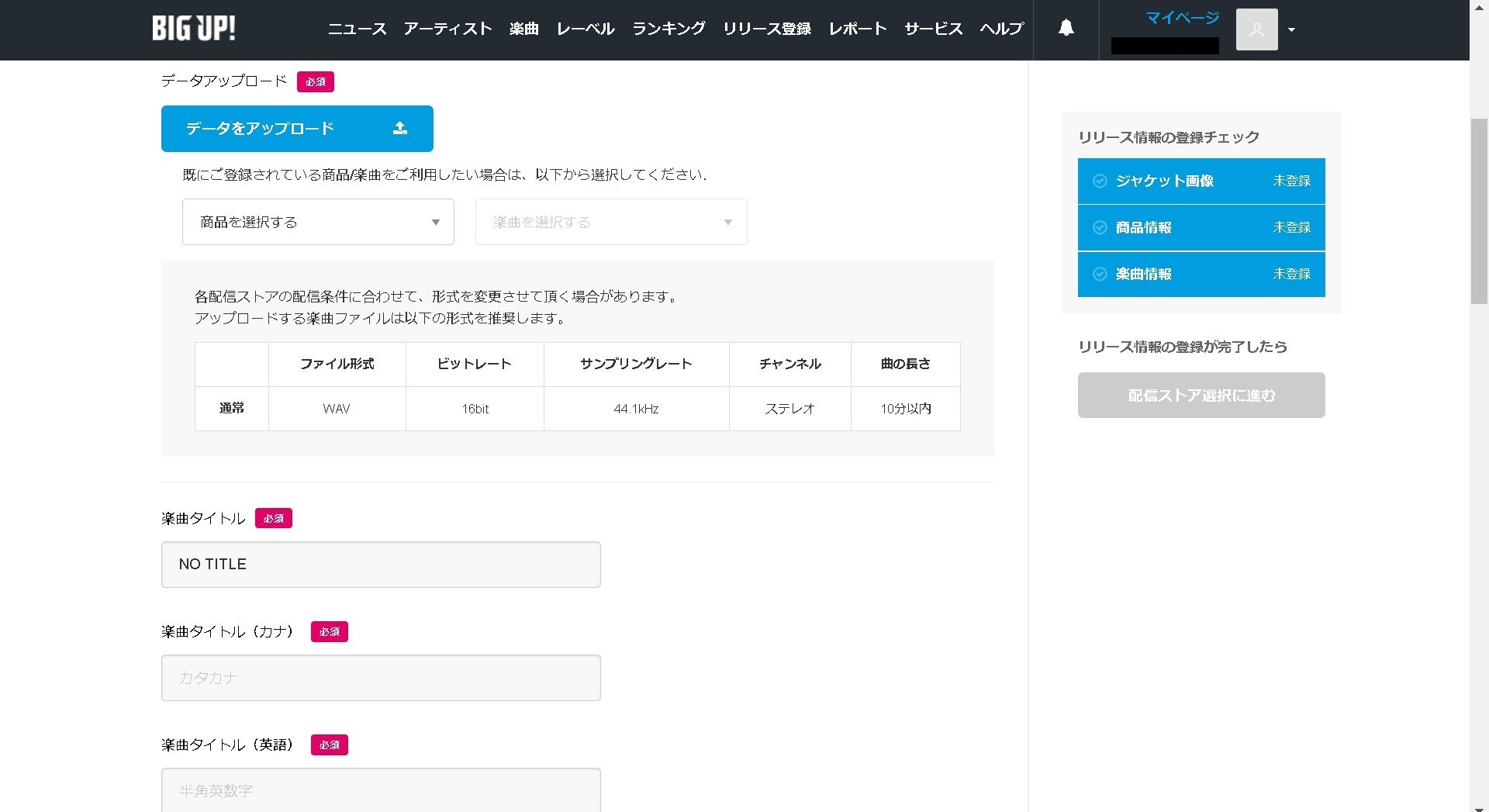This screenshot has height=812, width=1489.
Task: Click the サンプリングレート column header
Action: pyautogui.click(x=636, y=364)
